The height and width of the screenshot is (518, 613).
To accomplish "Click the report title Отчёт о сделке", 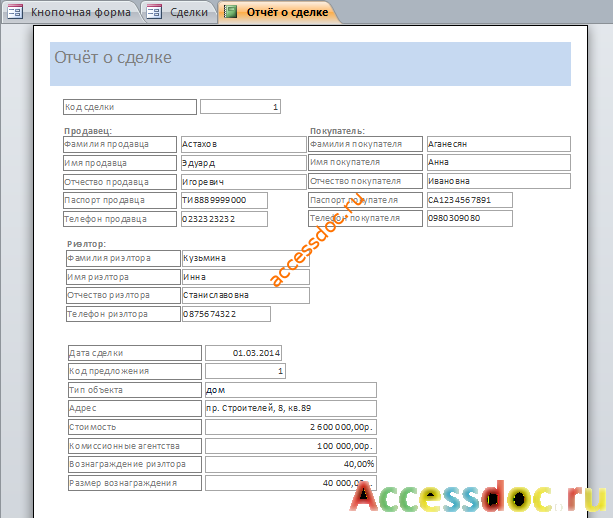I will (113, 57).
